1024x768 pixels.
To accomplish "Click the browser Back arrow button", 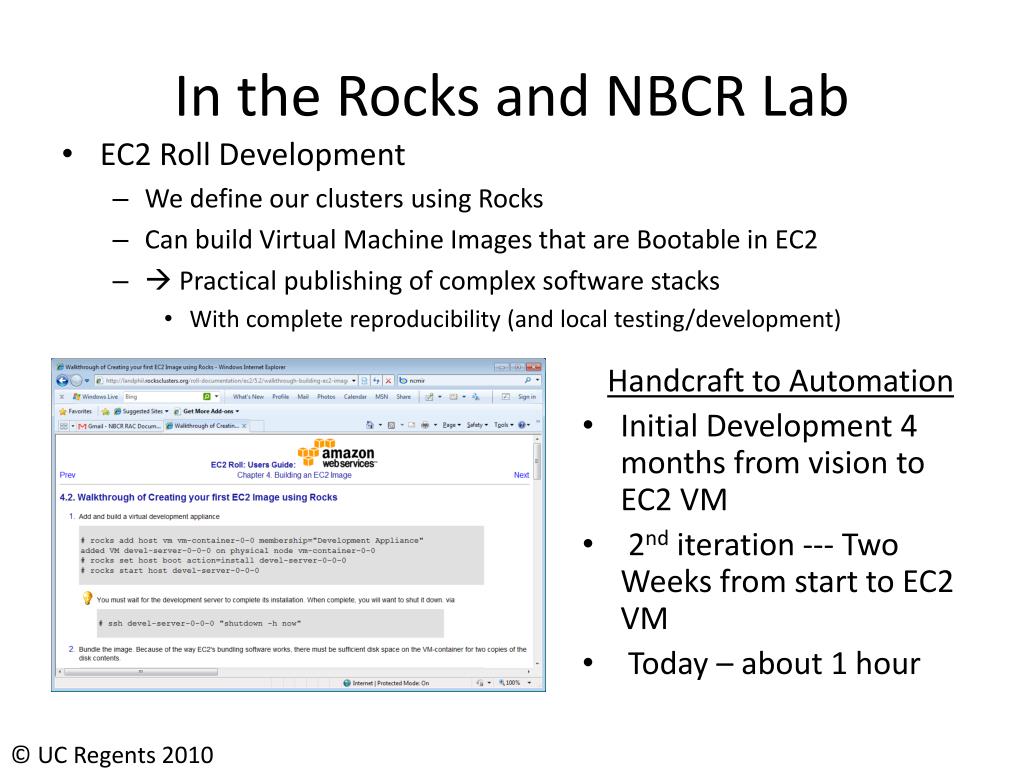I will pos(62,380).
